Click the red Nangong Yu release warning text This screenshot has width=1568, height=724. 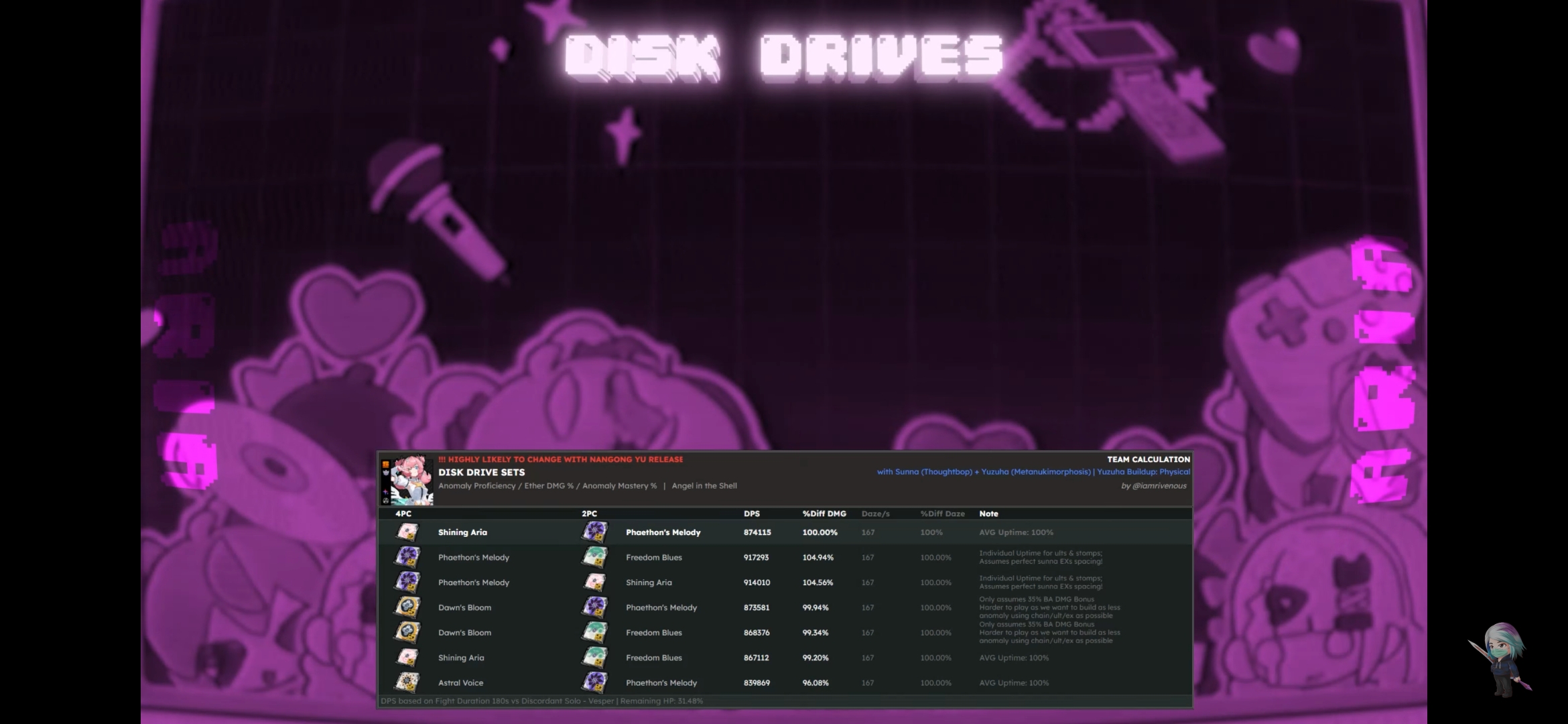(x=560, y=459)
